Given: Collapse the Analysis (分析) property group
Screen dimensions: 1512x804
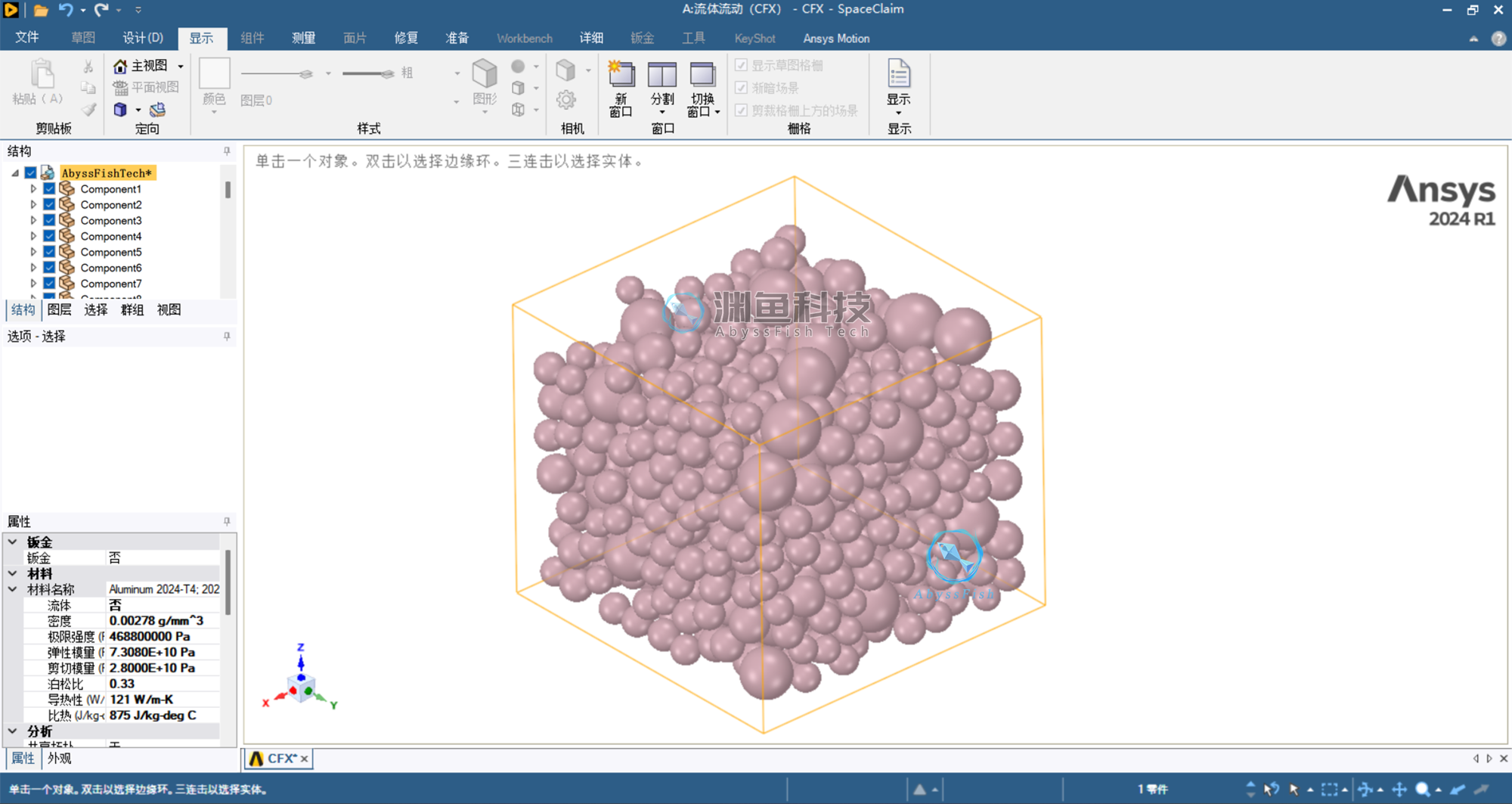Looking at the screenshot, I should tap(13, 731).
